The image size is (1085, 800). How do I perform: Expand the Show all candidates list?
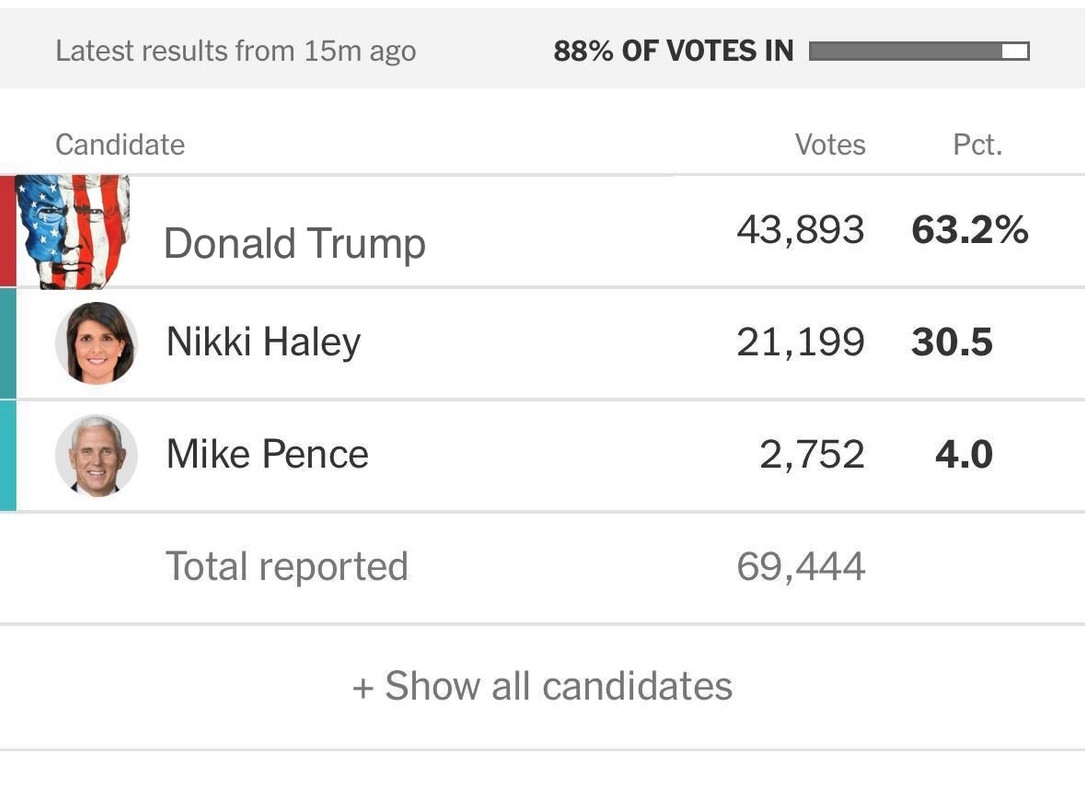point(542,687)
